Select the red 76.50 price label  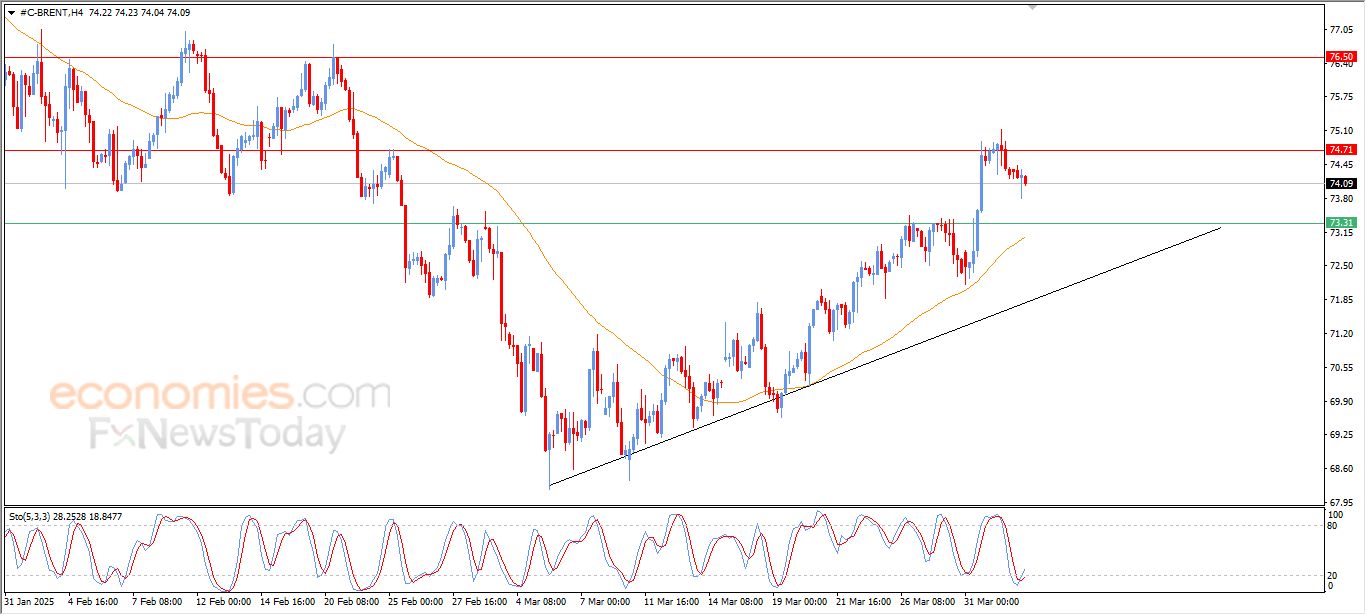tap(1340, 57)
